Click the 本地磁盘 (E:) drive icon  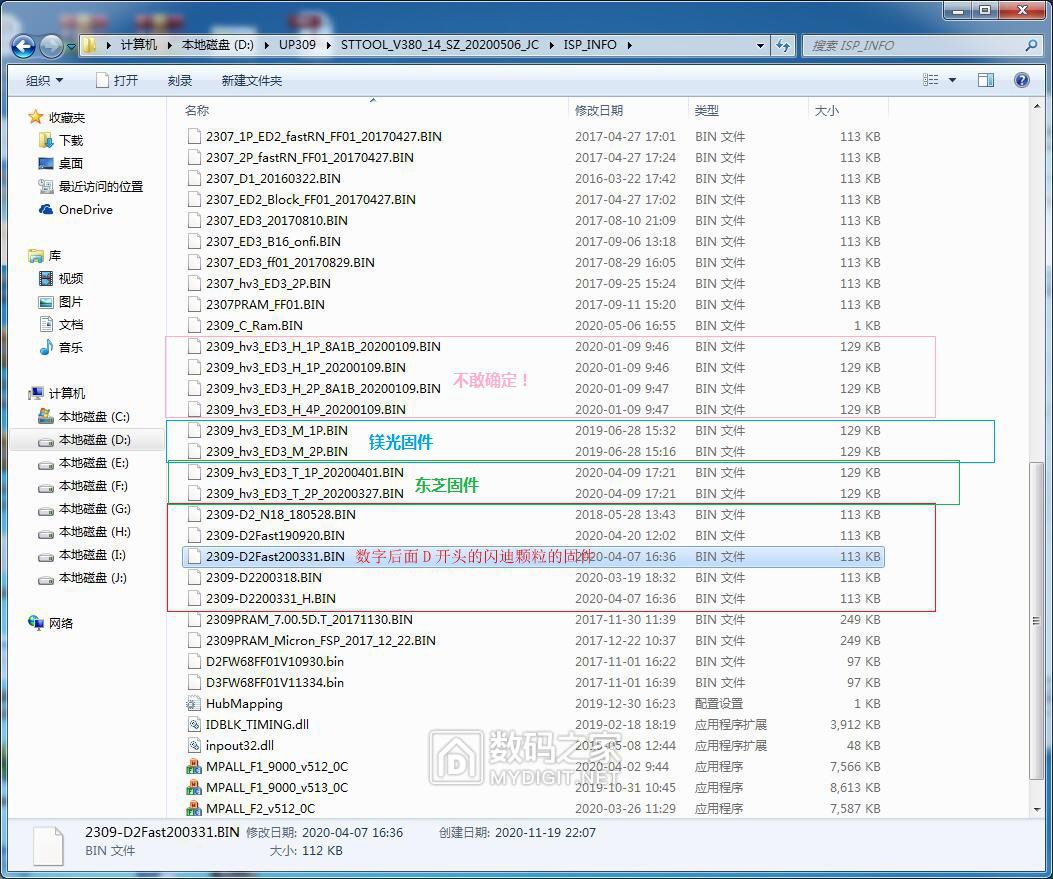(46, 463)
